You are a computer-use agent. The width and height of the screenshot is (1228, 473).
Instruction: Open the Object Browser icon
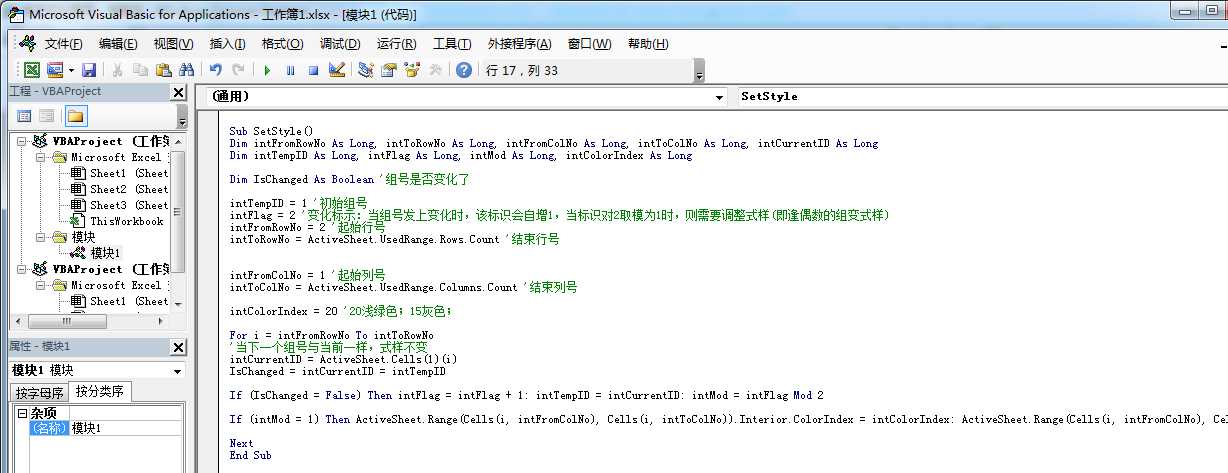pos(412,70)
